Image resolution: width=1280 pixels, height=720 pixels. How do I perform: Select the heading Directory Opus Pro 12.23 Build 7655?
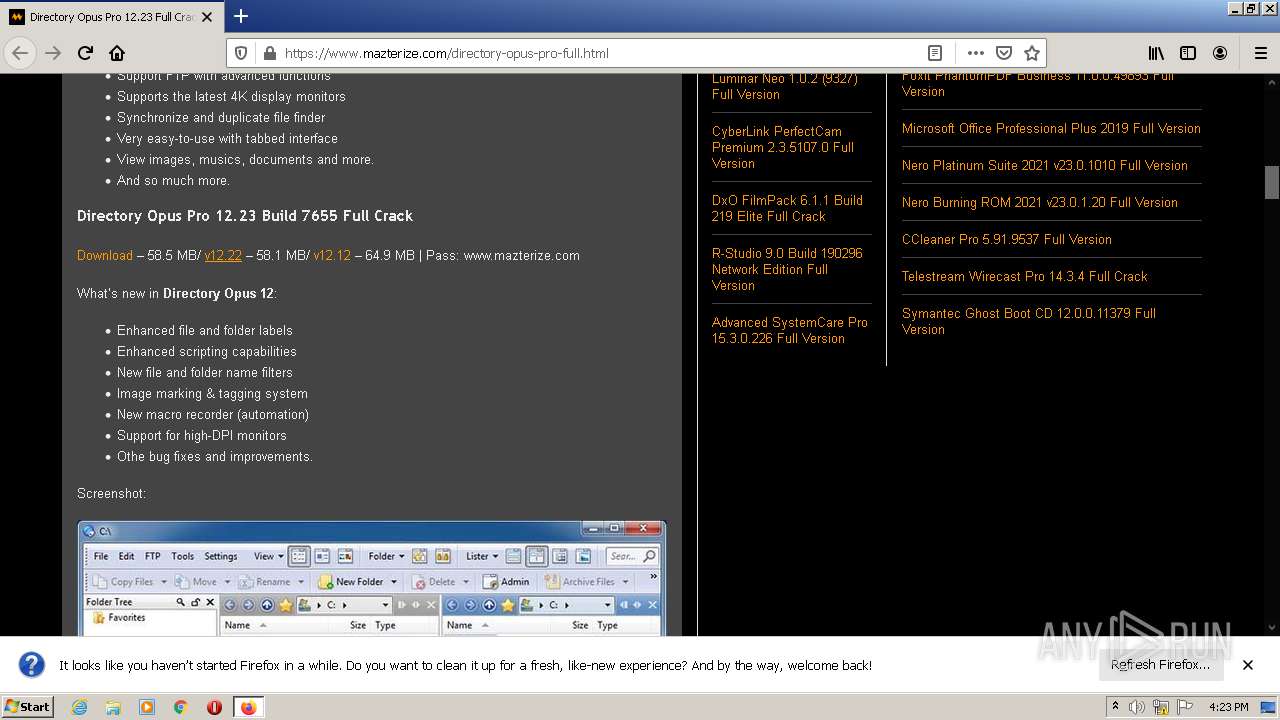(245, 215)
